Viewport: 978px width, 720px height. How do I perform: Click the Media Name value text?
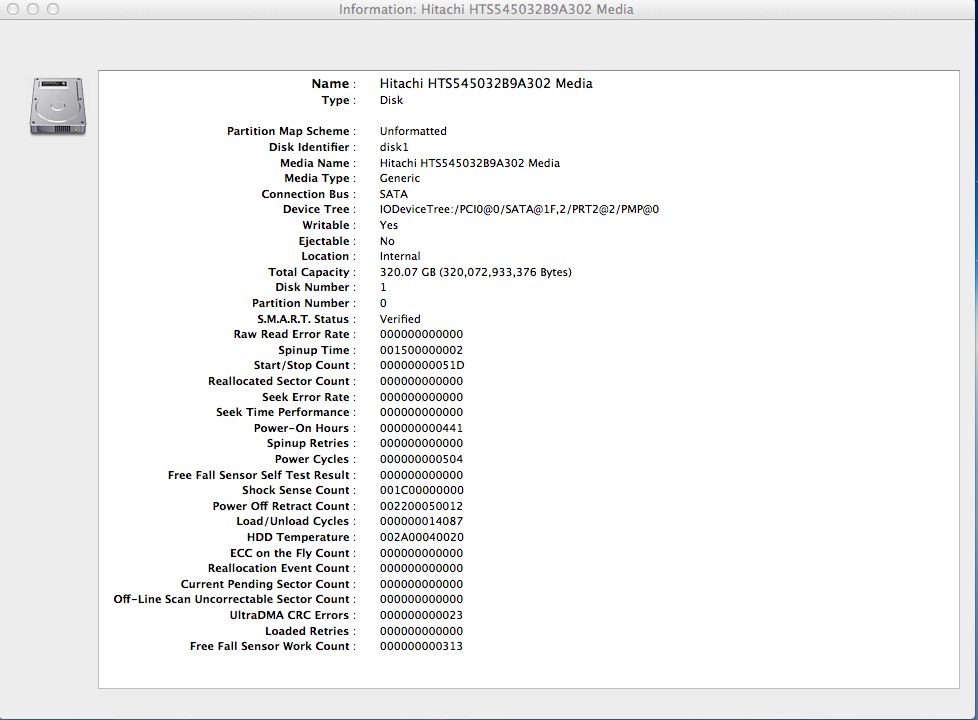point(470,163)
